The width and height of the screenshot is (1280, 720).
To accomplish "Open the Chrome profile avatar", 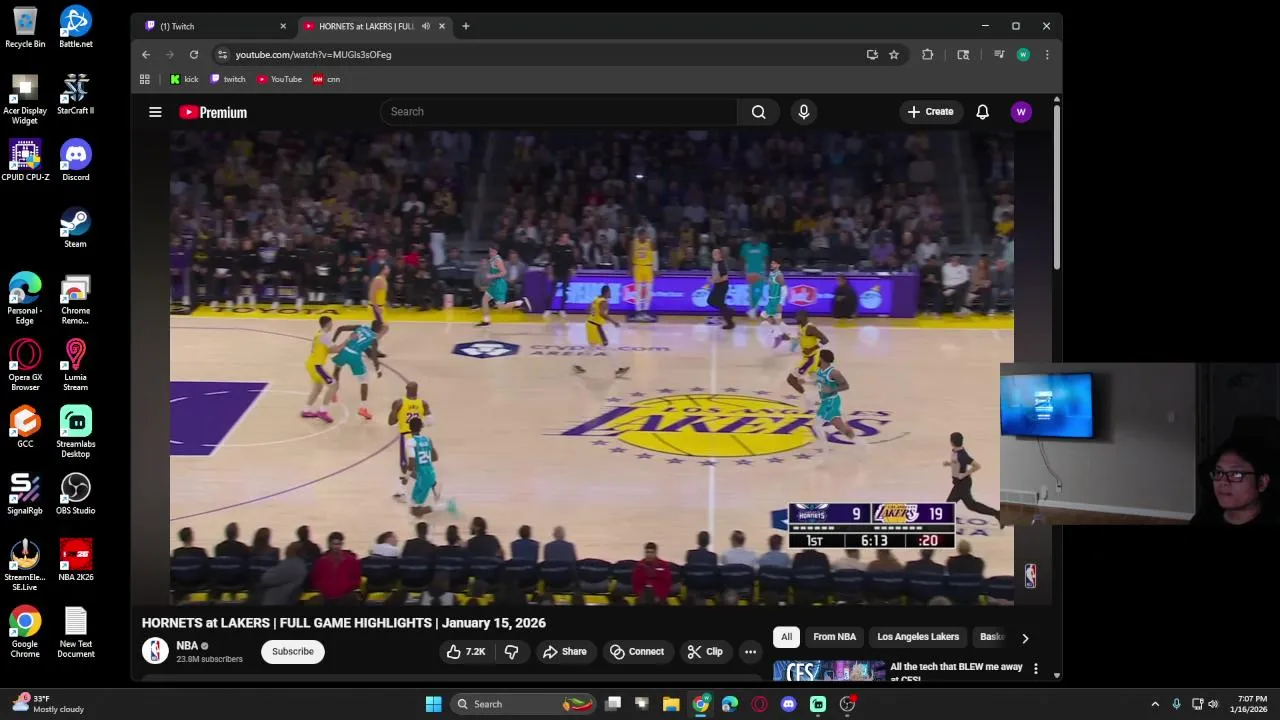I will pos(1023,55).
